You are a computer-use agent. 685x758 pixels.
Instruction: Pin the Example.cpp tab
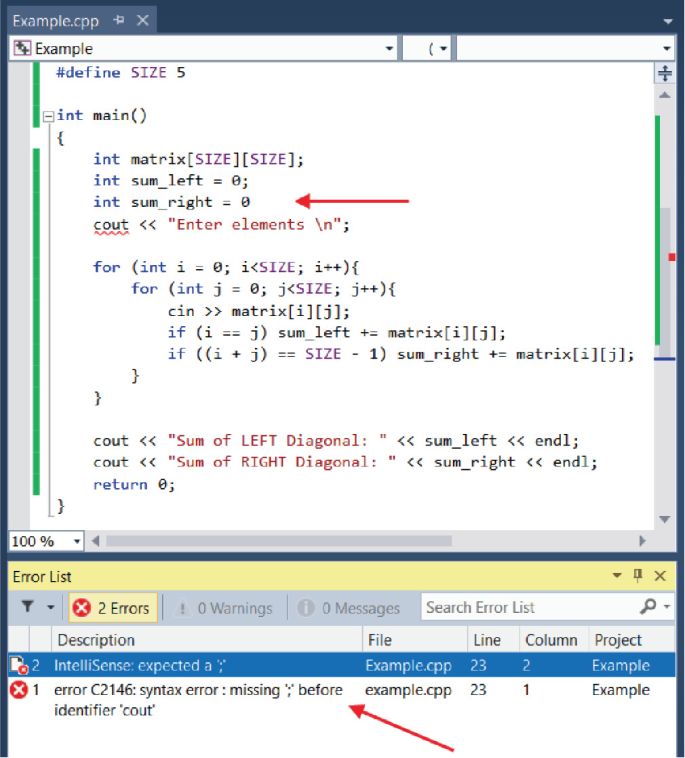tap(119, 19)
